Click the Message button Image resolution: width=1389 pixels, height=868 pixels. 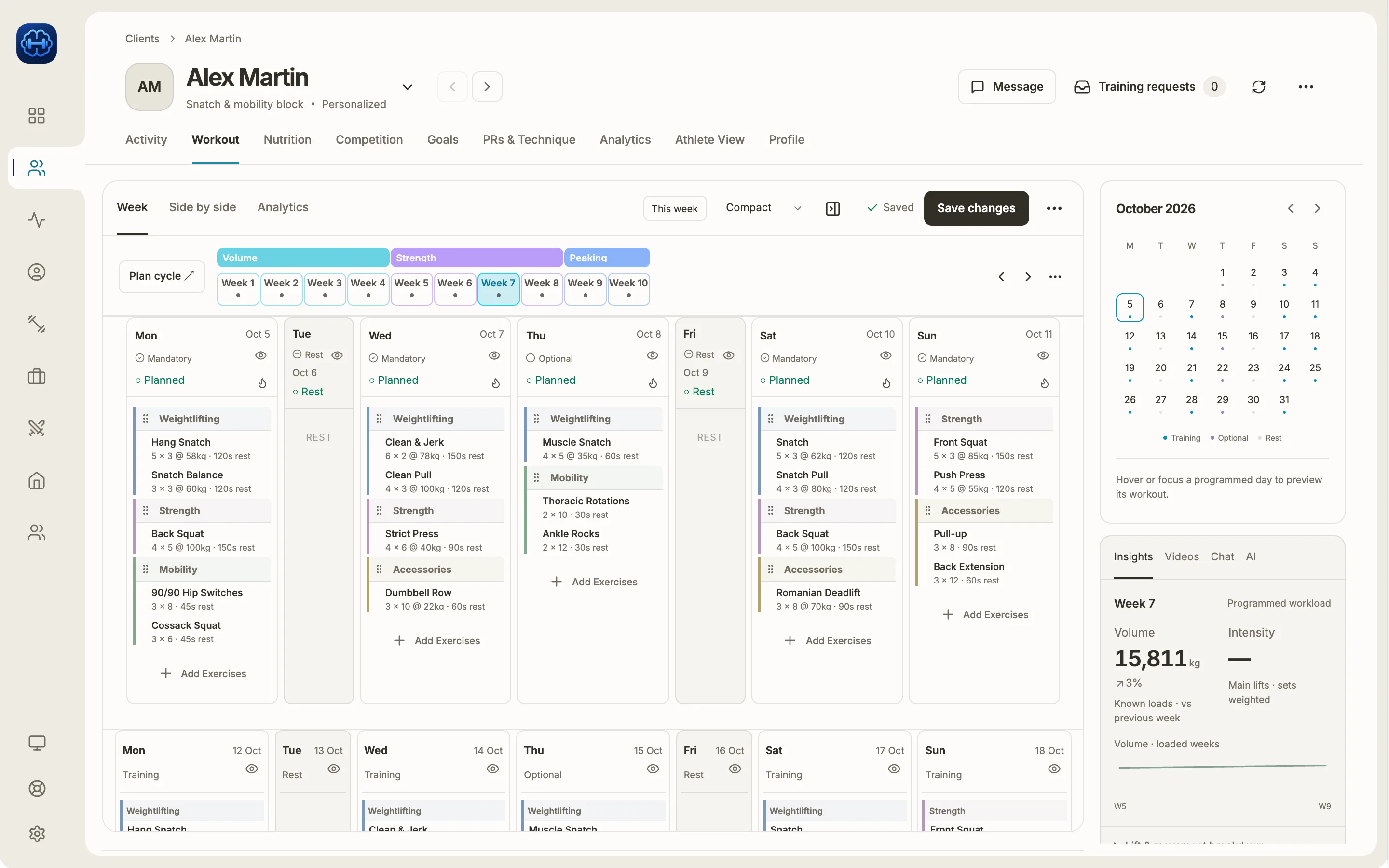[1007, 87]
